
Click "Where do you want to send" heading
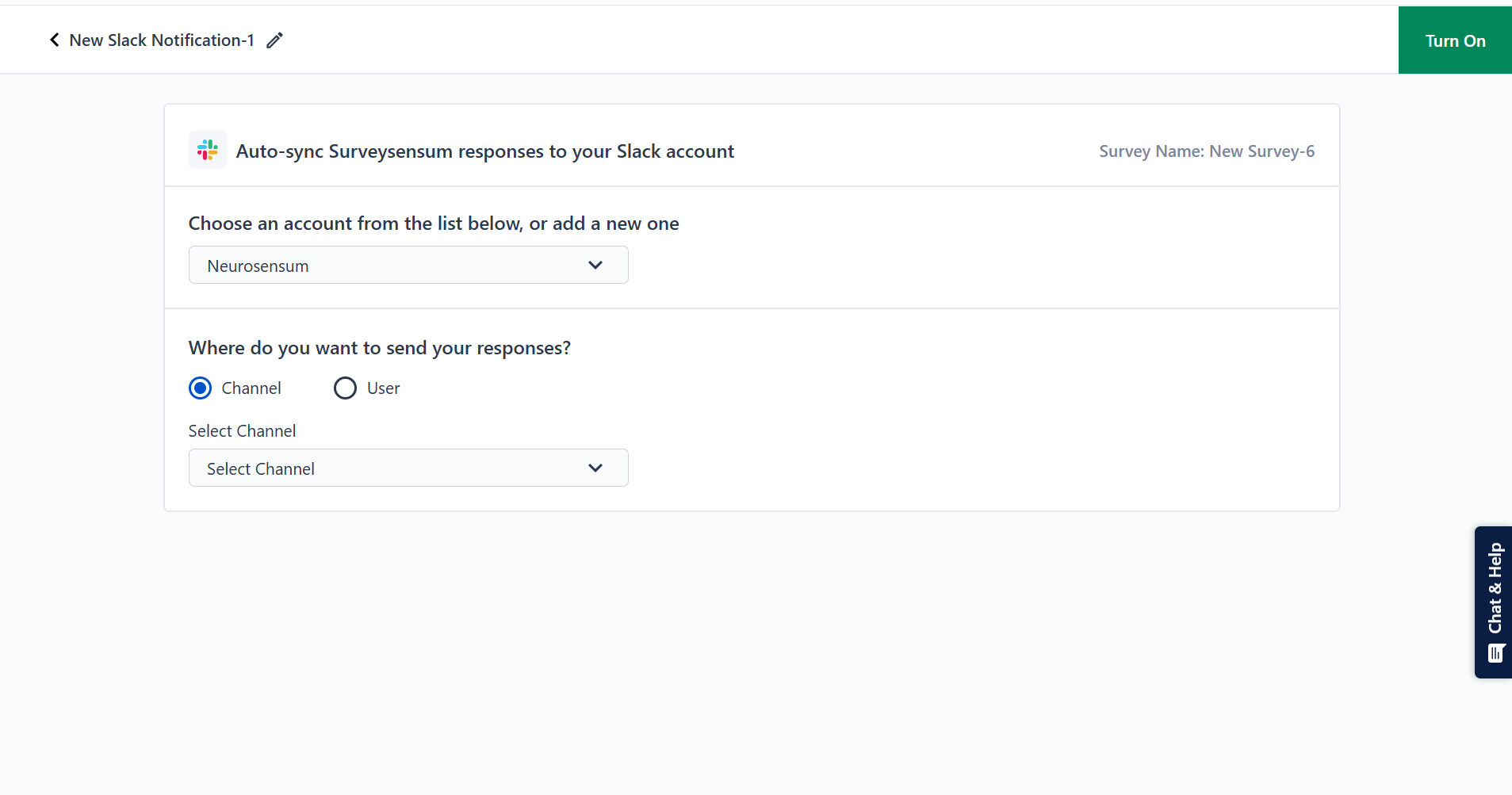point(379,348)
